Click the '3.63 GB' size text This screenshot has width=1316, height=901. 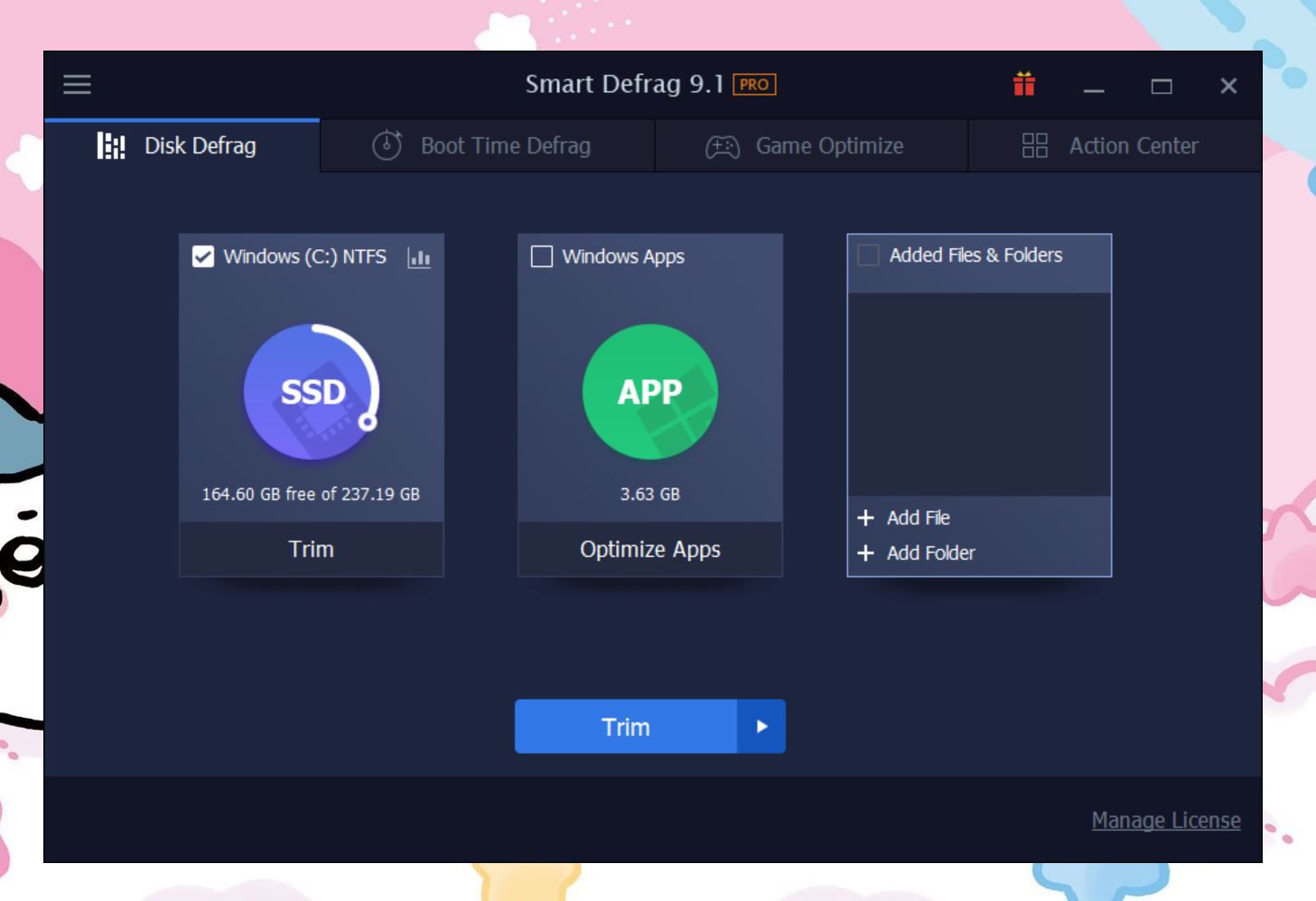click(650, 494)
